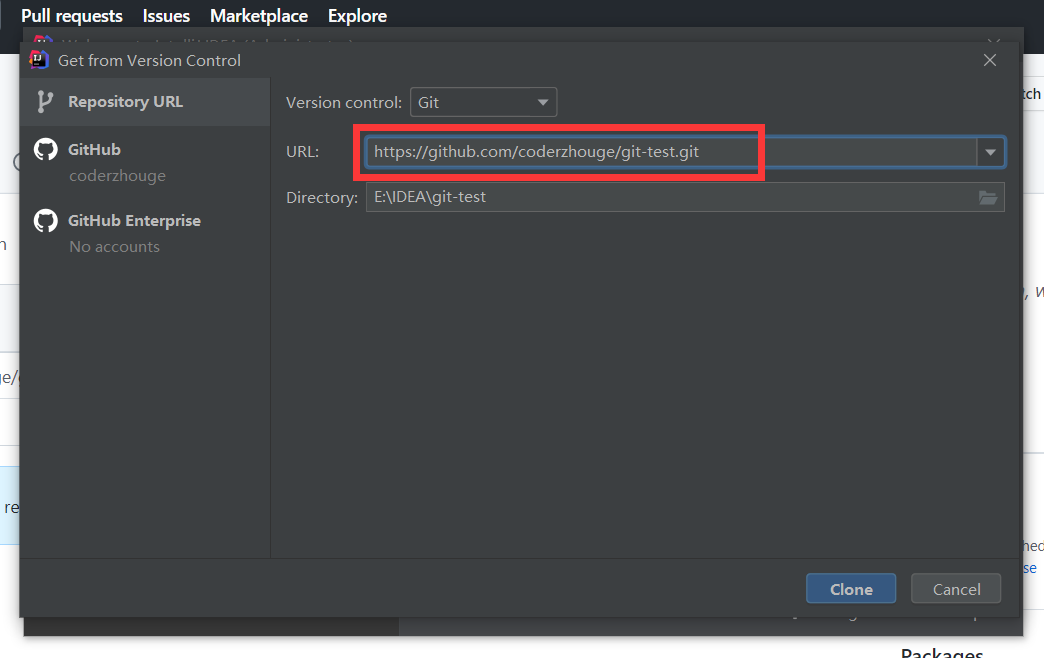Click the 'Directory:' label
Image resolution: width=1044 pixels, height=658 pixels.
pyautogui.click(x=322, y=198)
